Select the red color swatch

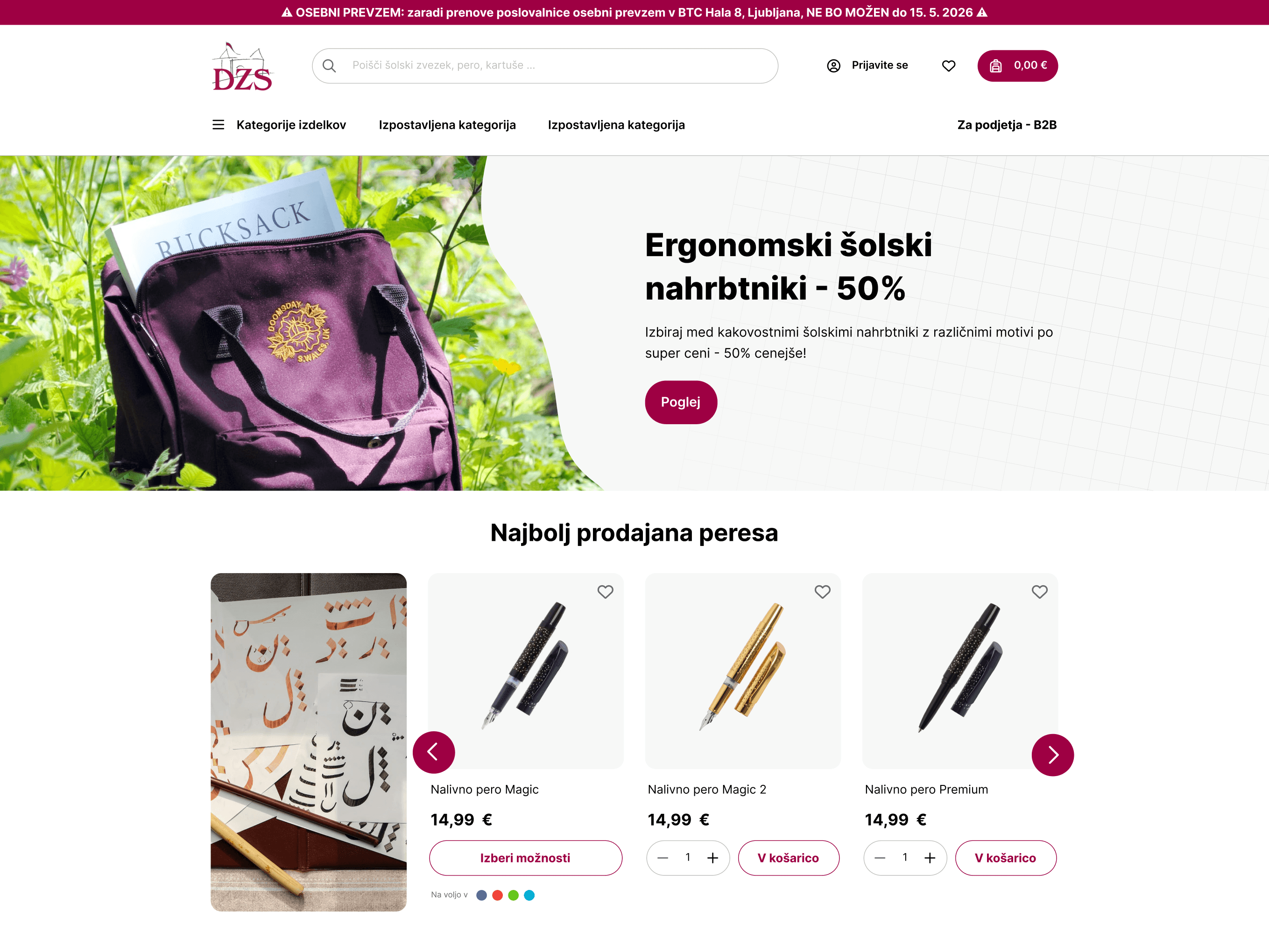(497, 895)
